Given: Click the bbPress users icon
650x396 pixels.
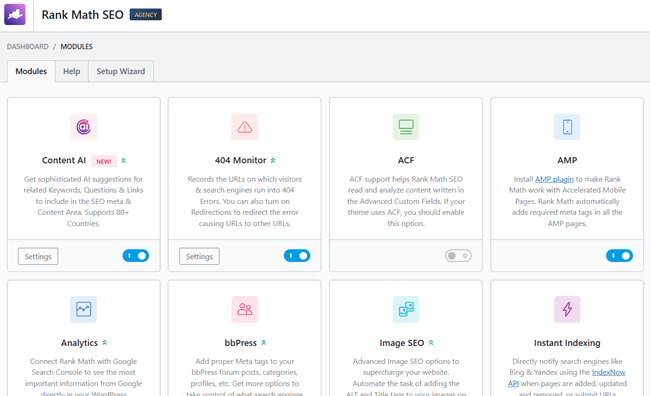Looking at the screenshot, I should point(245,309).
